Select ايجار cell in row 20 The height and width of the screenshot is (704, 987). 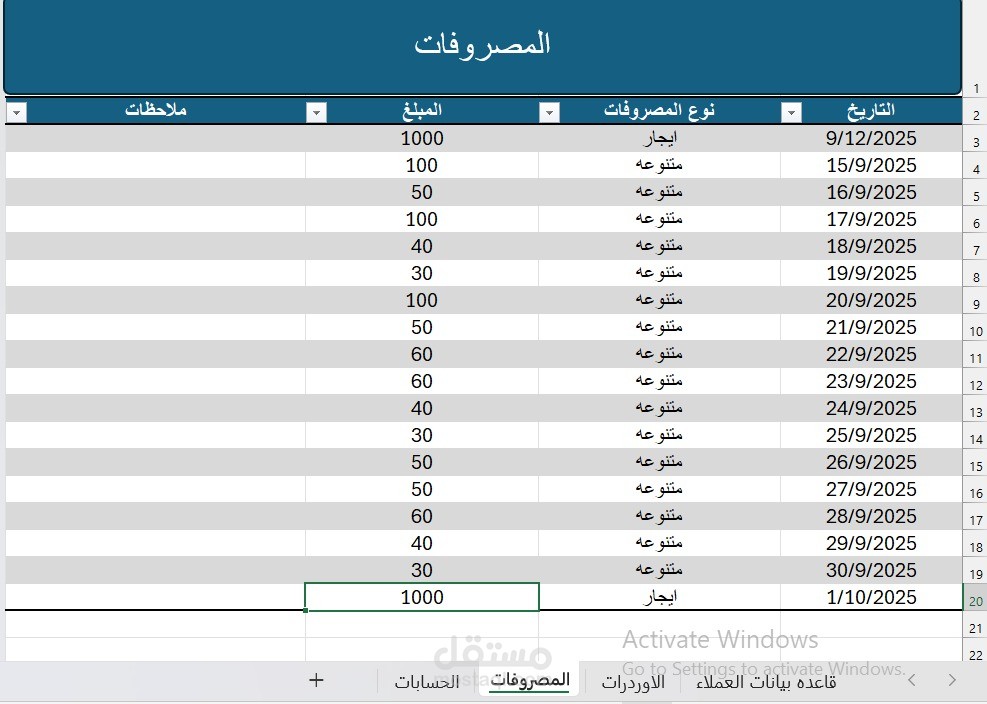click(659, 597)
